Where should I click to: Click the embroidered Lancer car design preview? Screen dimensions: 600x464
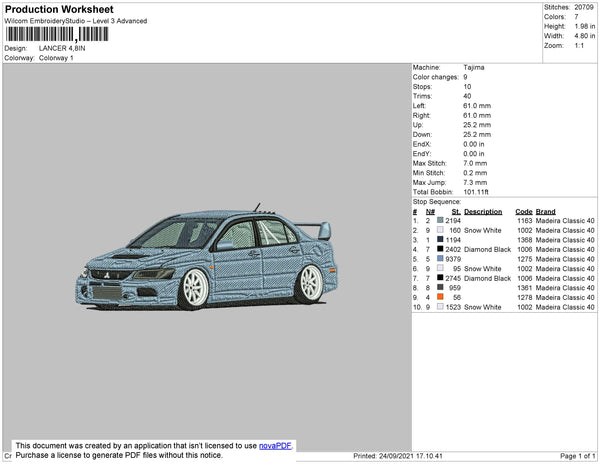tap(207, 256)
